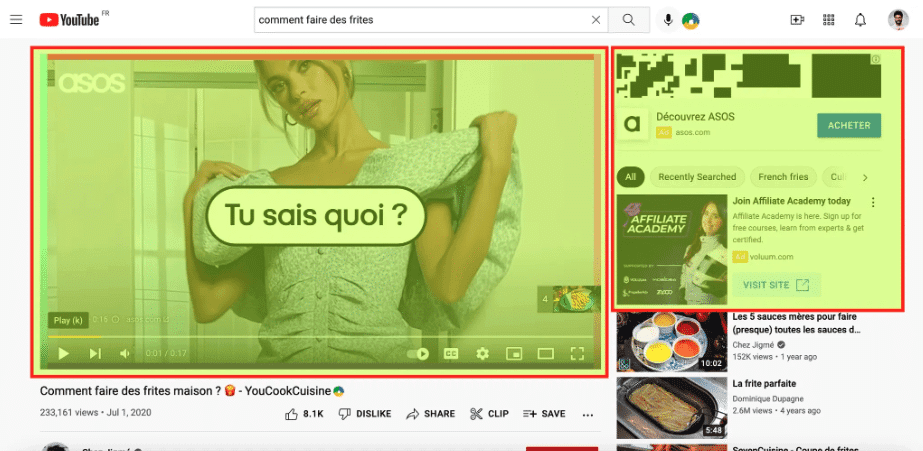
Task: Open the hamburger guide menu
Action: point(16,20)
